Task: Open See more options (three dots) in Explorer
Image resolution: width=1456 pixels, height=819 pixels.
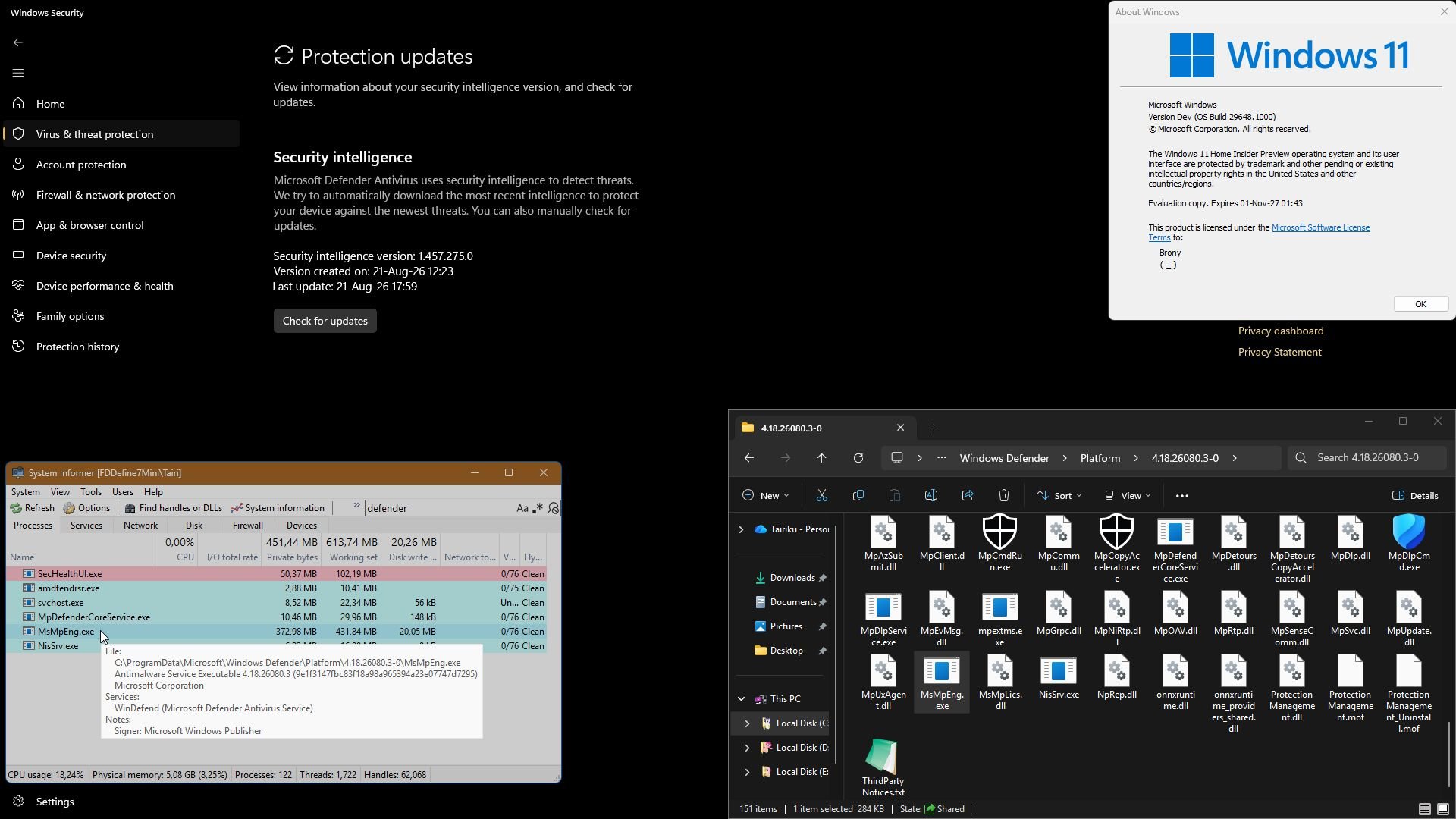Action: click(x=1181, y=496)
